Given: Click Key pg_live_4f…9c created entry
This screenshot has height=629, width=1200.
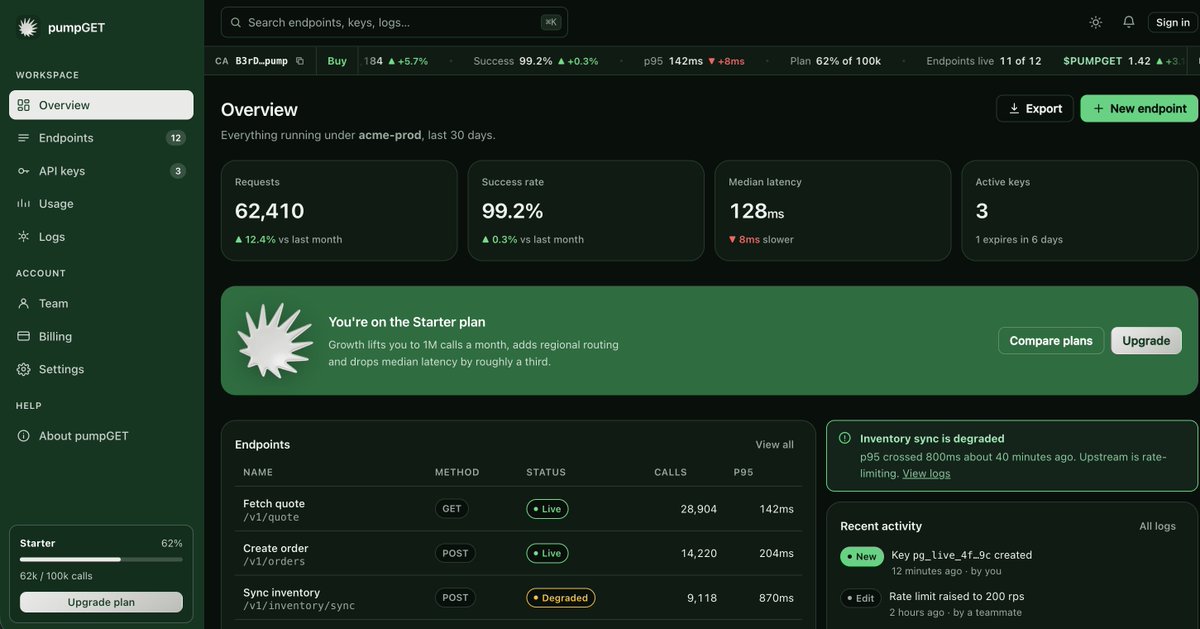Looking at the screenshot, I should pyautogui.click(x=962, y=555).
